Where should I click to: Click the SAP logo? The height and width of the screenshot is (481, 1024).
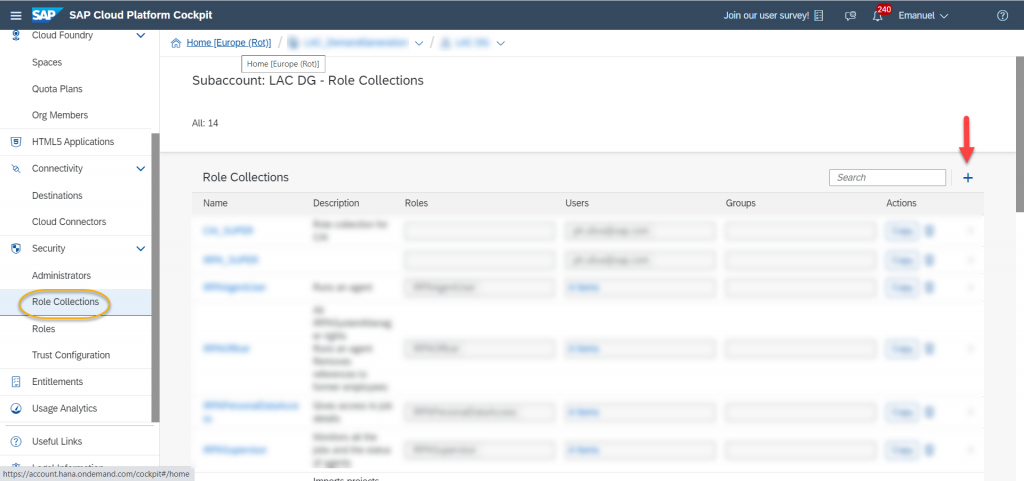(48, 15)
